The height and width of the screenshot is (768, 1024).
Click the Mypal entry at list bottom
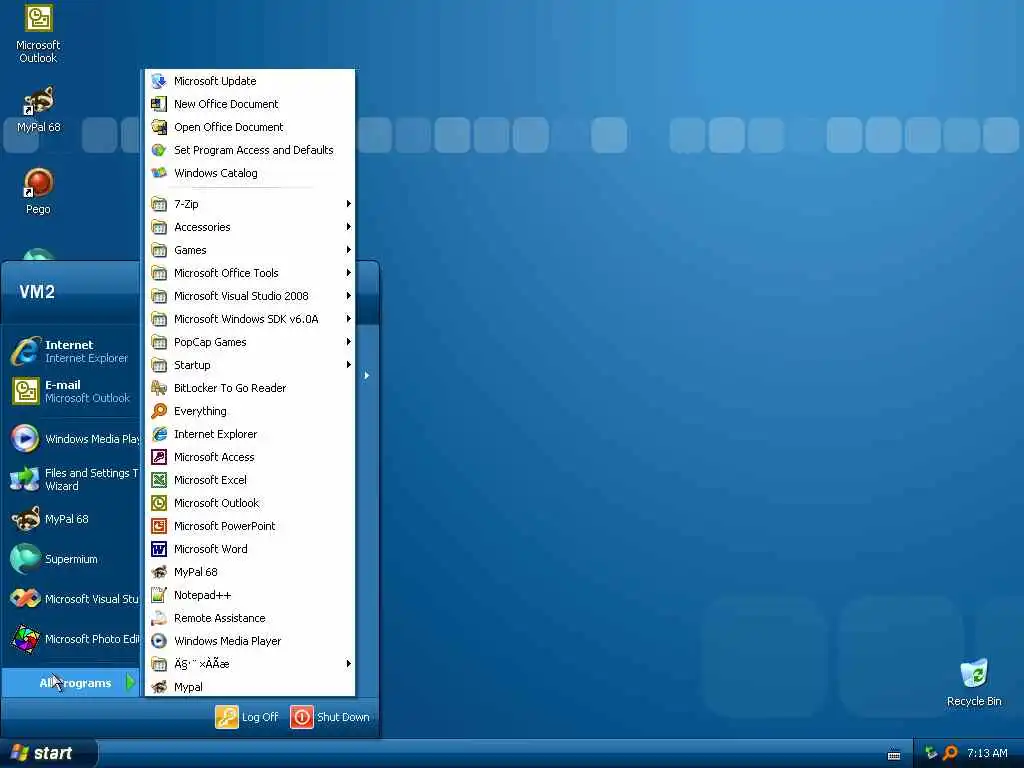tap(250, 687)
